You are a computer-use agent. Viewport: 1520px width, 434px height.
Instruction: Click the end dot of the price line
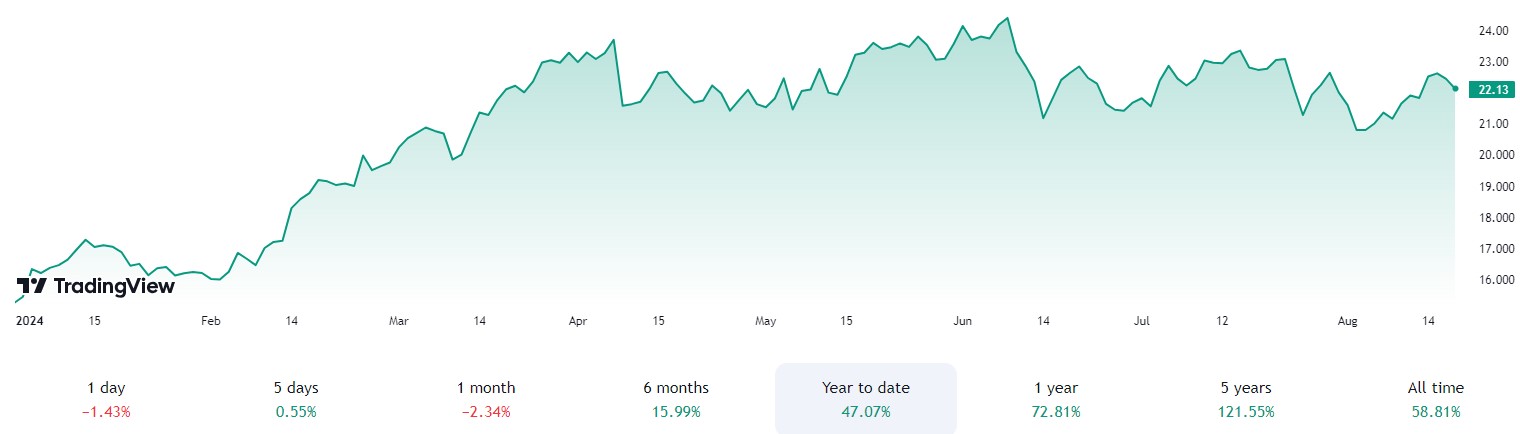(1455, 88)
